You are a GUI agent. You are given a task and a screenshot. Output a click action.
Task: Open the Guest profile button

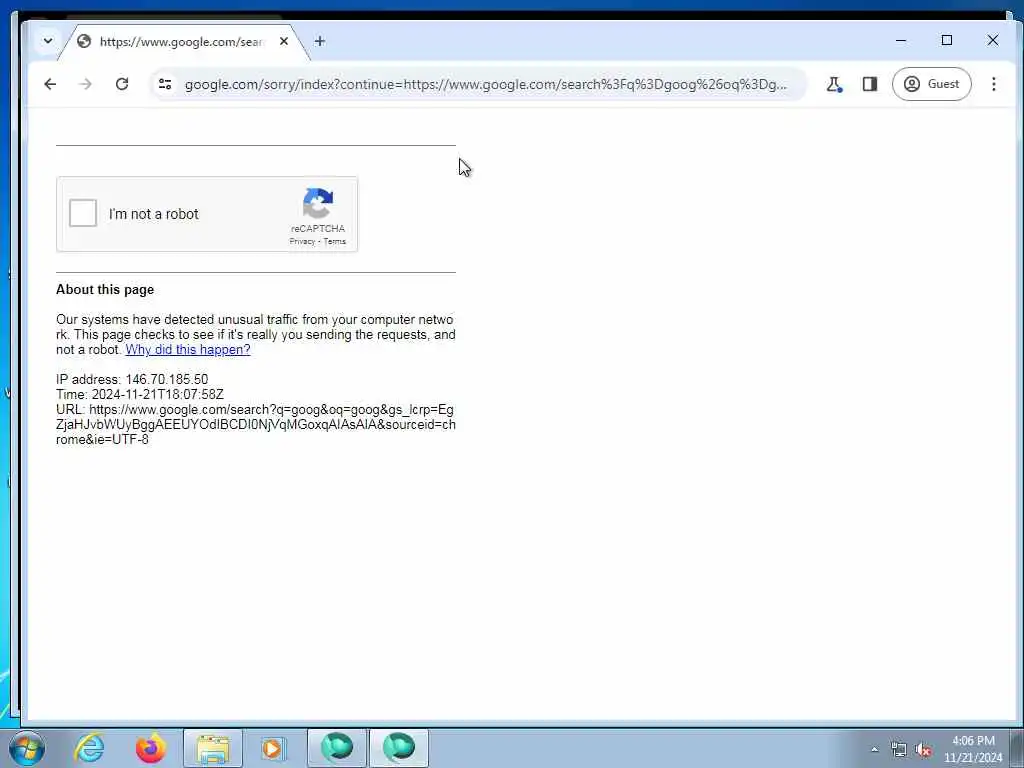932,84
